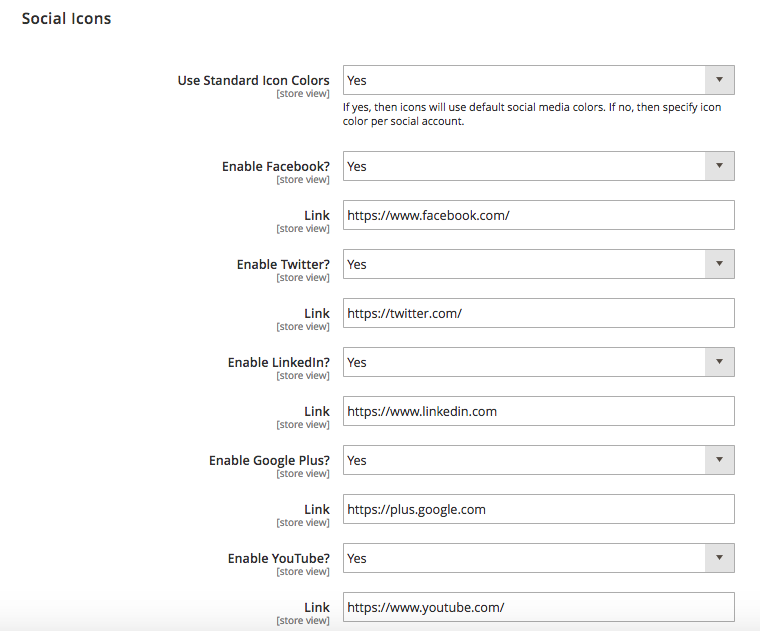760x631 pixels.
Task: Collapse the Social Icons section heading
Action: 67,19
